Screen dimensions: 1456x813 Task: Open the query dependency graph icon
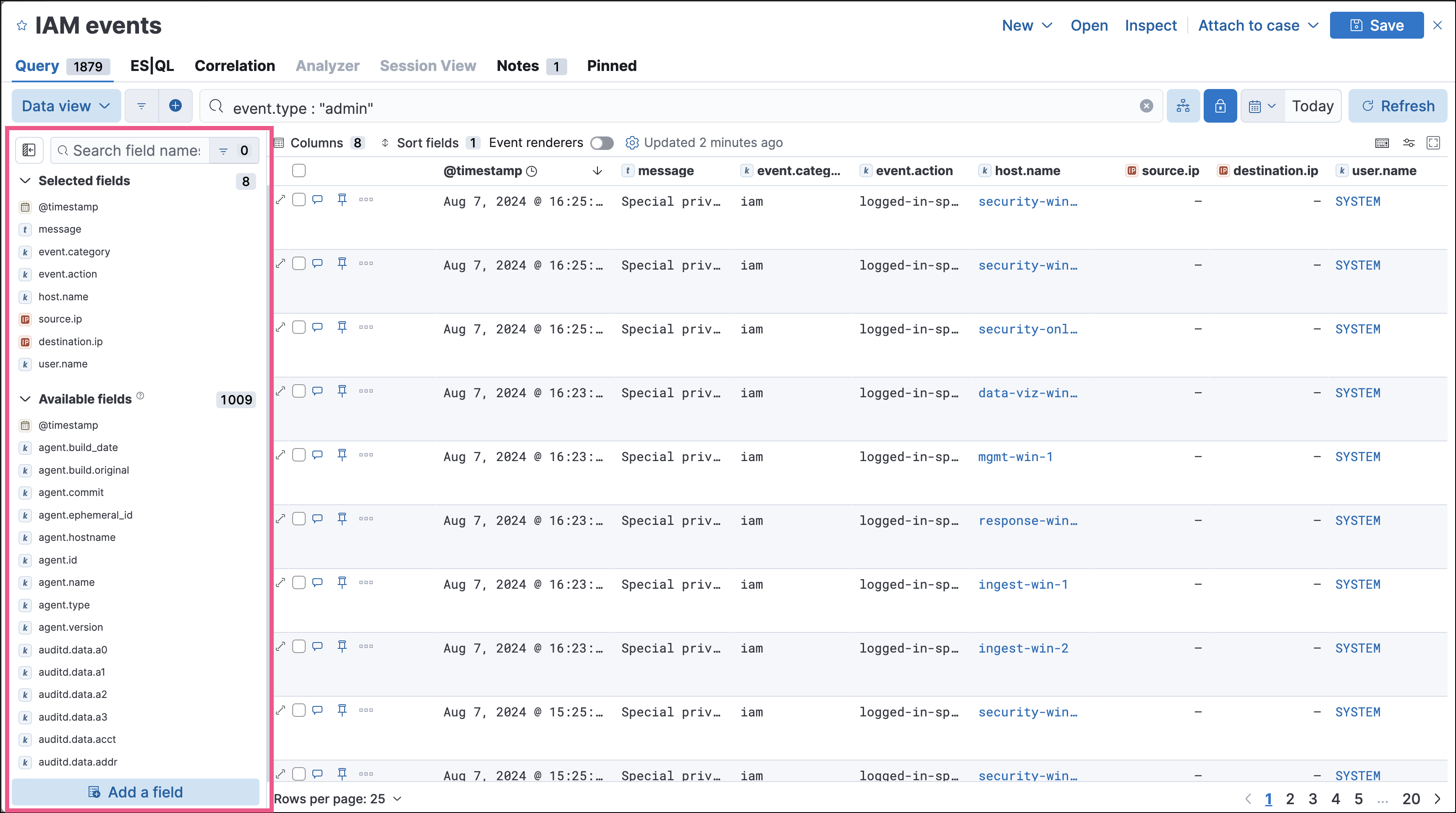(1183, 106)
